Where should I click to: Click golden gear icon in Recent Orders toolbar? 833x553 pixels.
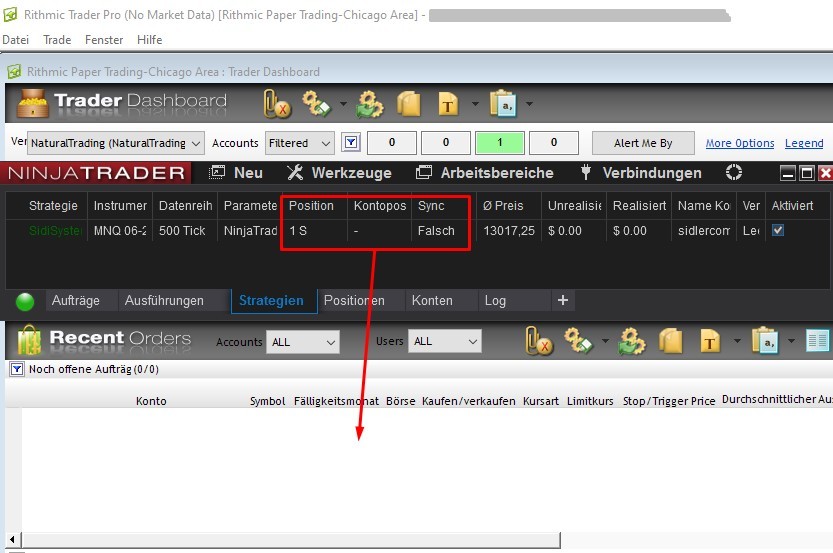click(631, 341)
